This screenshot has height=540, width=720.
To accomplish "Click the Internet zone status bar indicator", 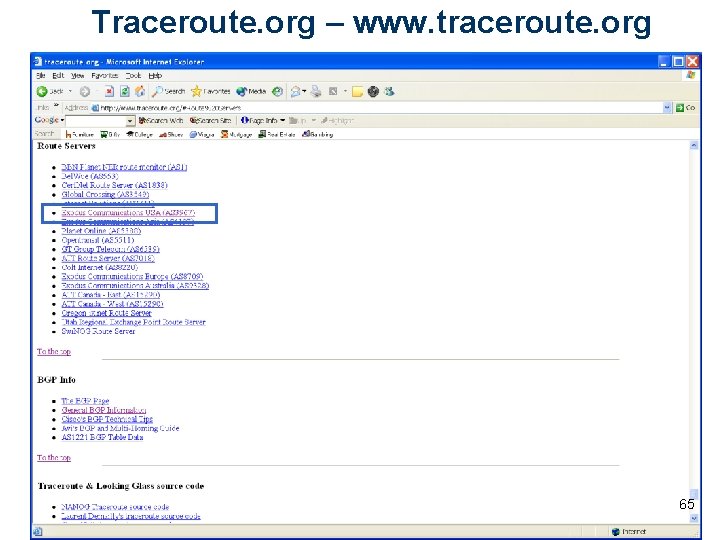I will click(629, 532).
